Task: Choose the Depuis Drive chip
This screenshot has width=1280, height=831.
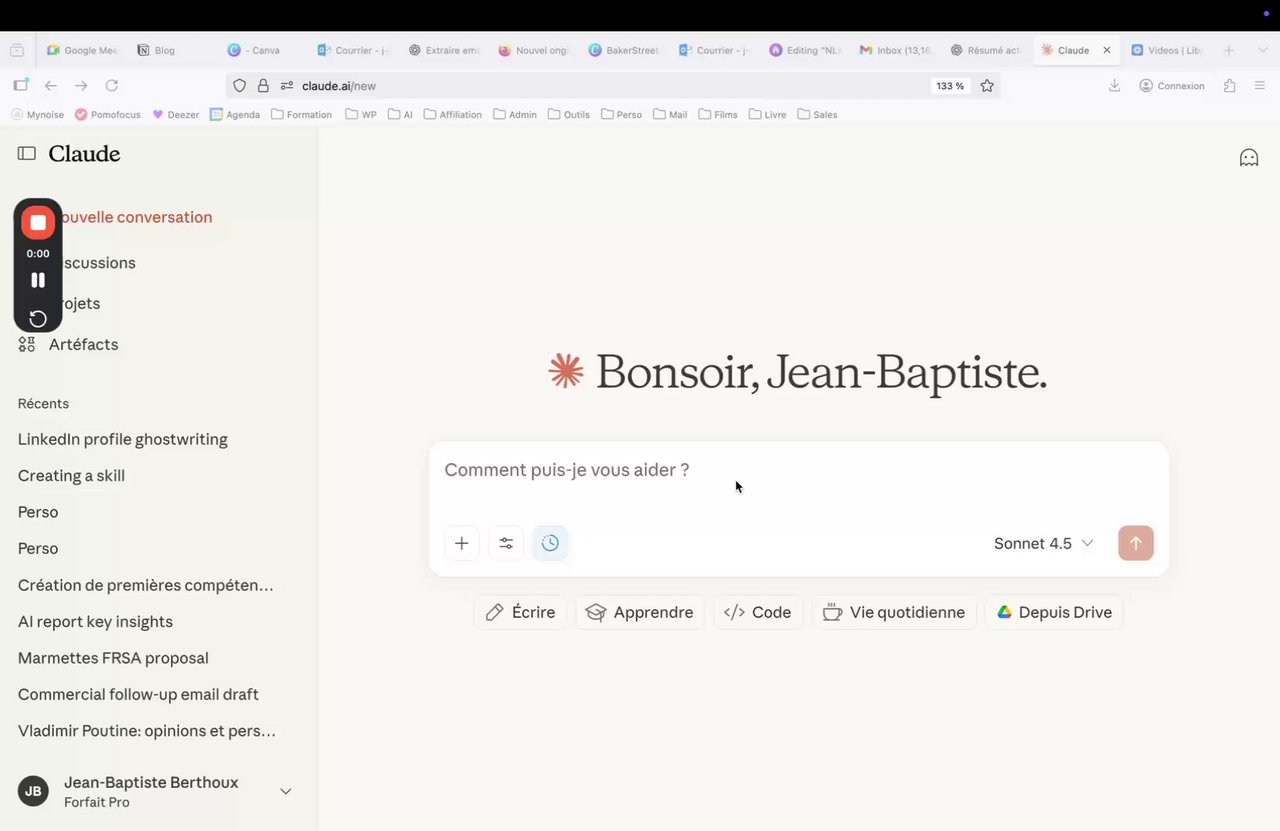Action: (1054, 612)
